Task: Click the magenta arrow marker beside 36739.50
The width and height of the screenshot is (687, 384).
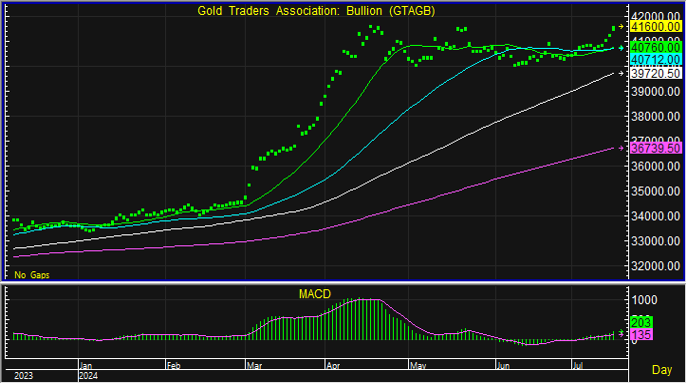Action: pos(621,148)
